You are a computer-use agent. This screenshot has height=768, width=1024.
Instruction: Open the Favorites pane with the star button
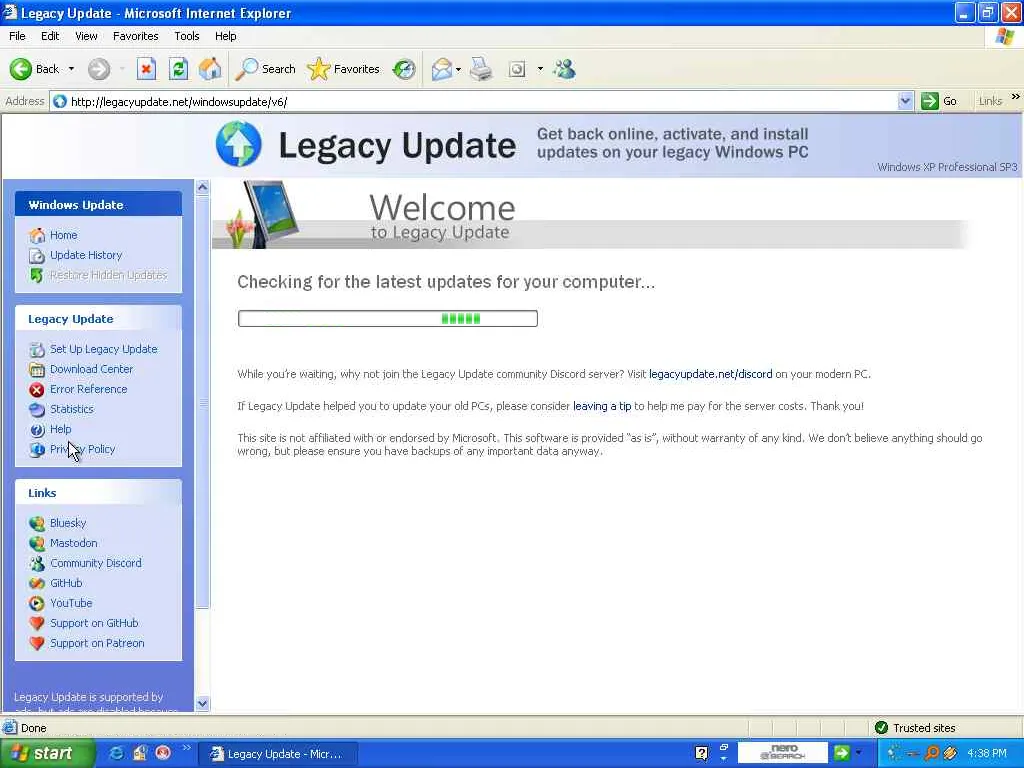(x=344, y=69)
